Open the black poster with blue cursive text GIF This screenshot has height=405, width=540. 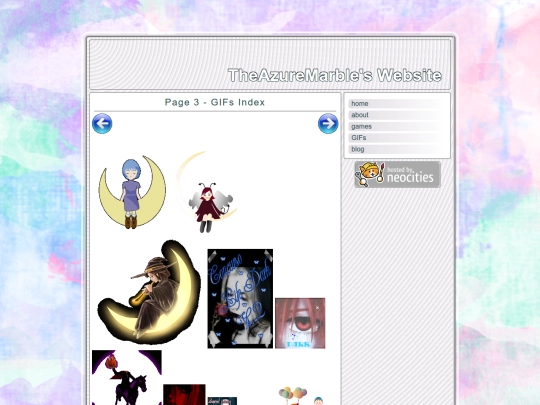(240, 299)
